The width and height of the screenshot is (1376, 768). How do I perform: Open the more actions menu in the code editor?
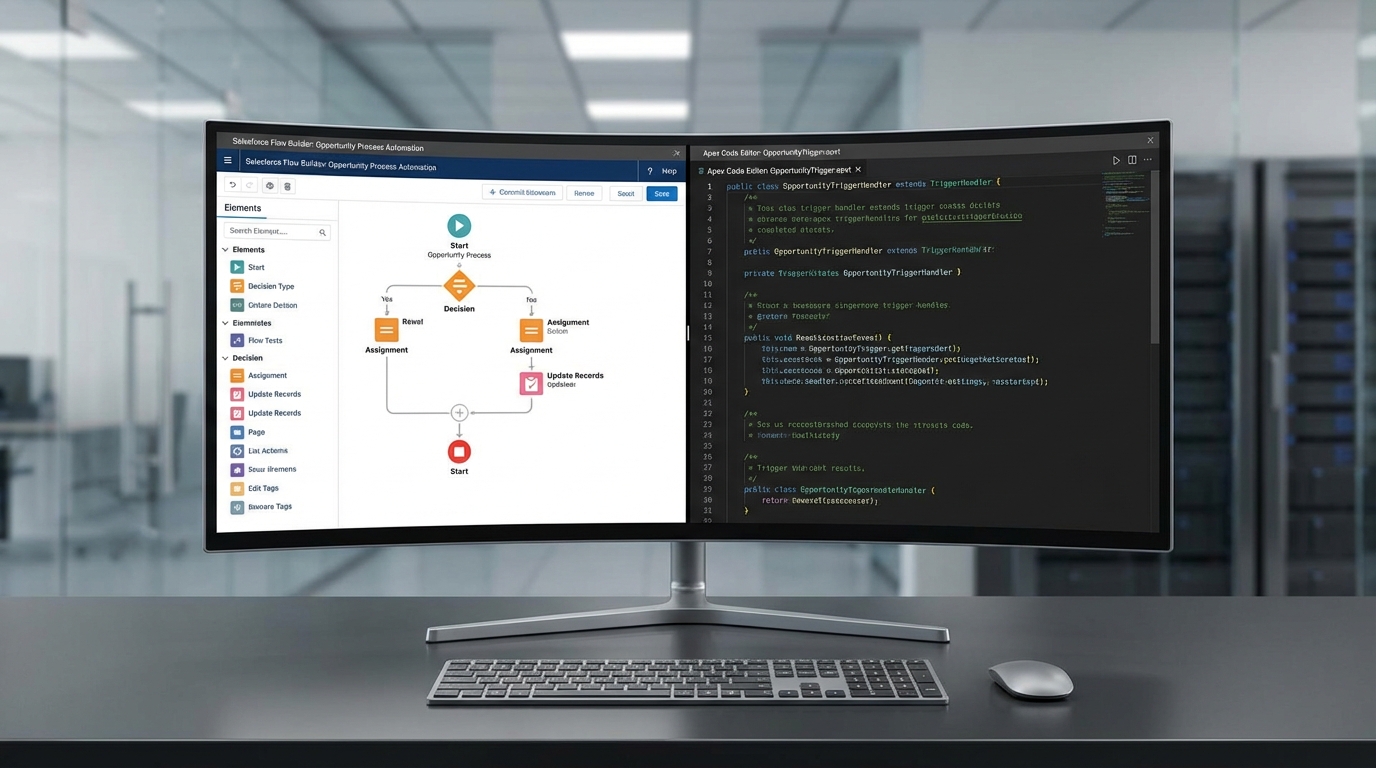tap(1148, 159)
